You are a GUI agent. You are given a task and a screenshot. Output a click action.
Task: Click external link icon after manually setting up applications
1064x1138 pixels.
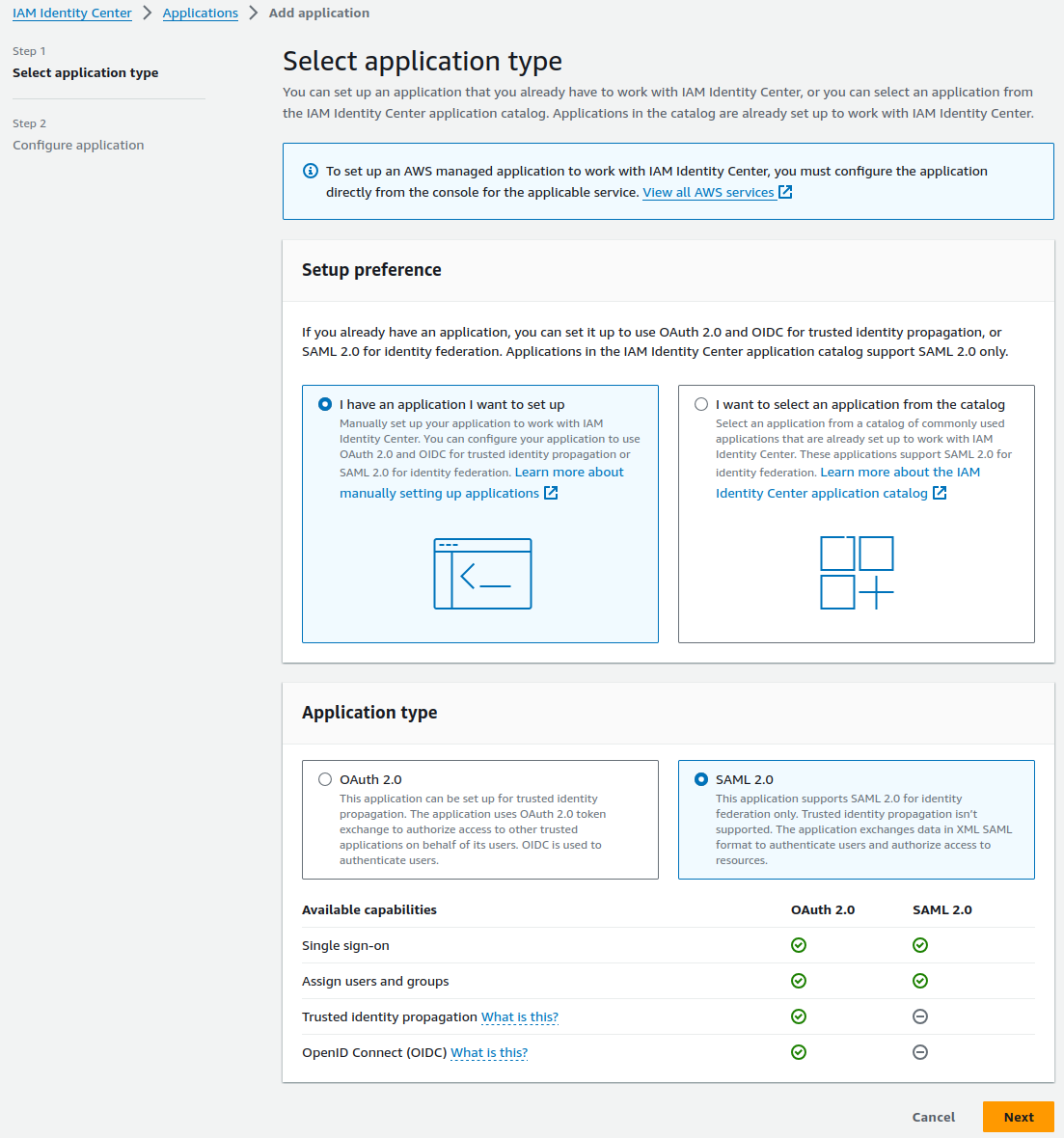[551, 493]
